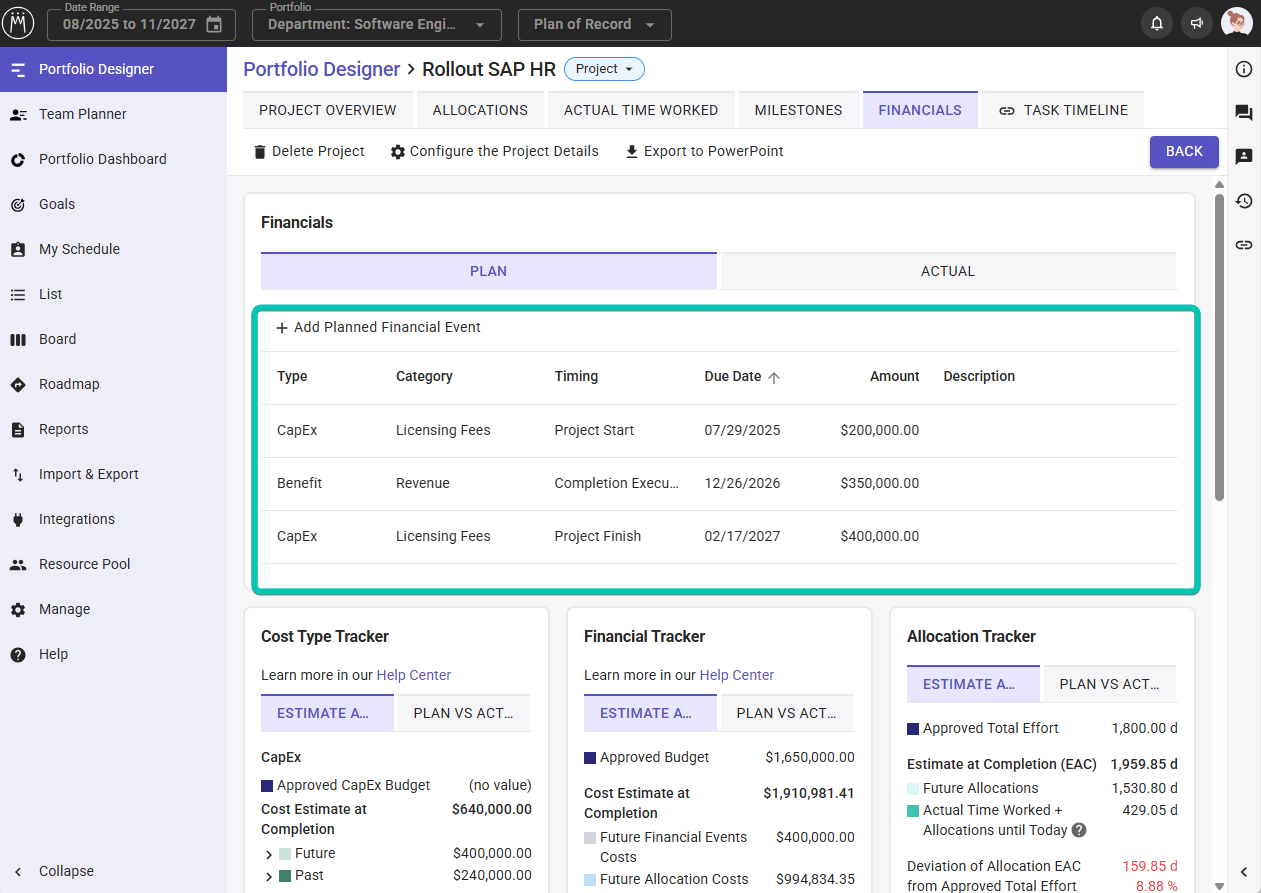Open the comments icon in right sidebar
This screenshot has width=1261, height=893.
click(x=1244, y=113)
